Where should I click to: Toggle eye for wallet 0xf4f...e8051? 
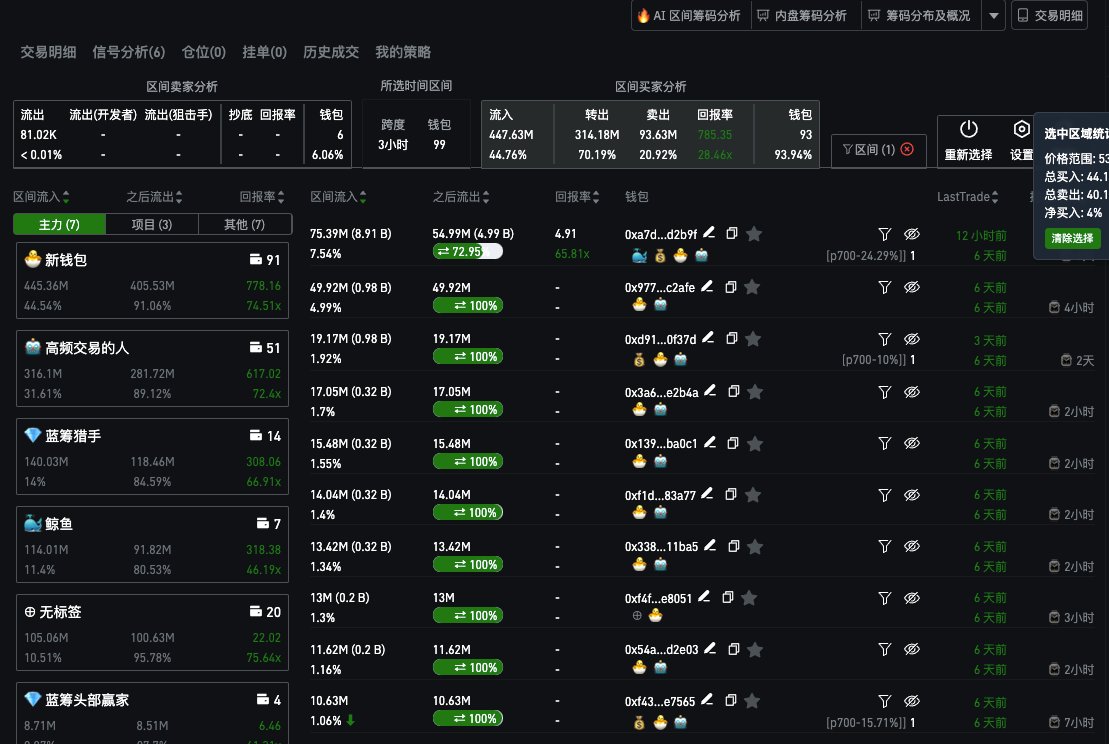pos(912,598)
